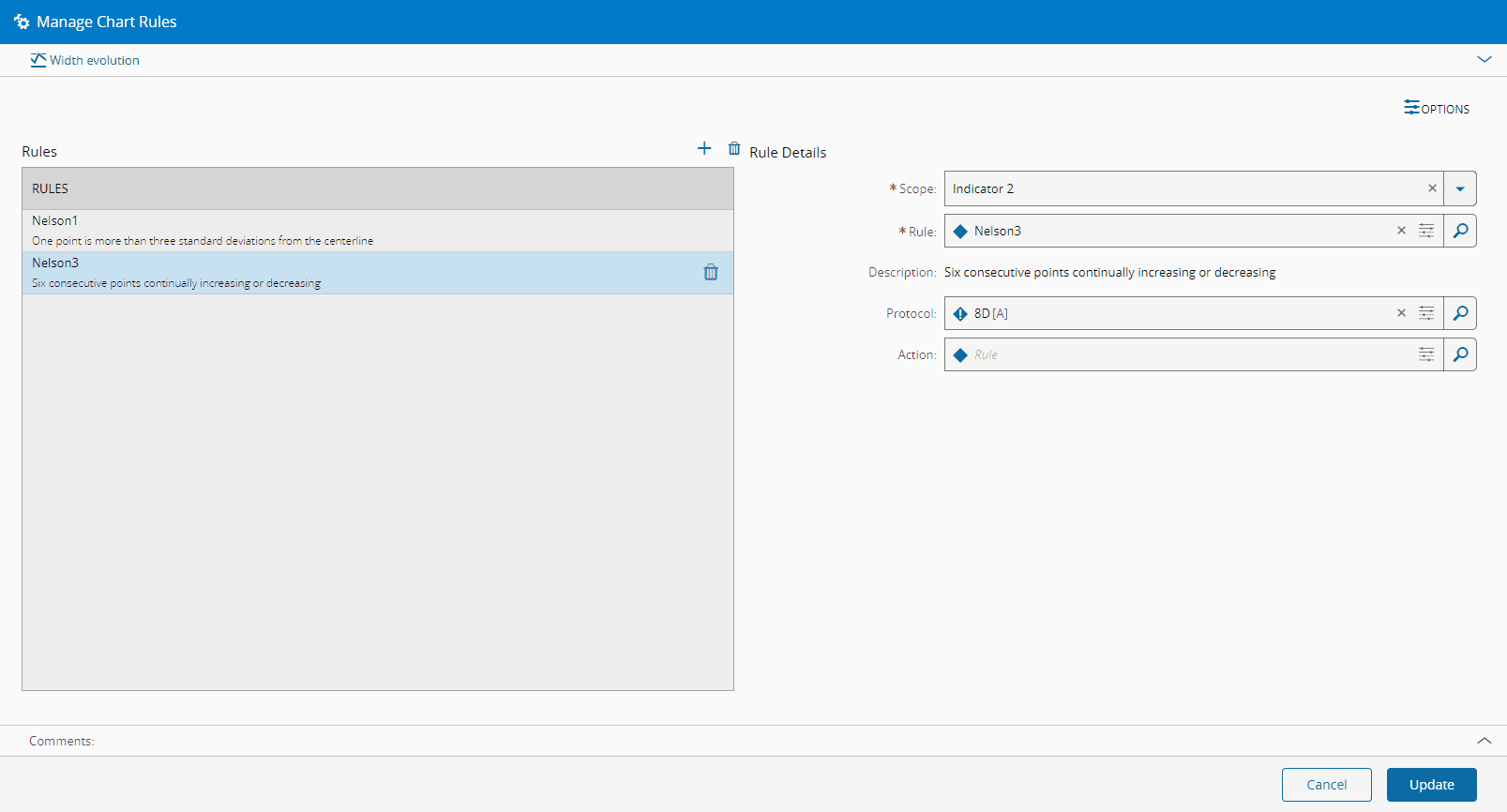1507x812 pixels.
Task: Clear the Nelson3 rule selection
Action: click(x=1401, y=231)
